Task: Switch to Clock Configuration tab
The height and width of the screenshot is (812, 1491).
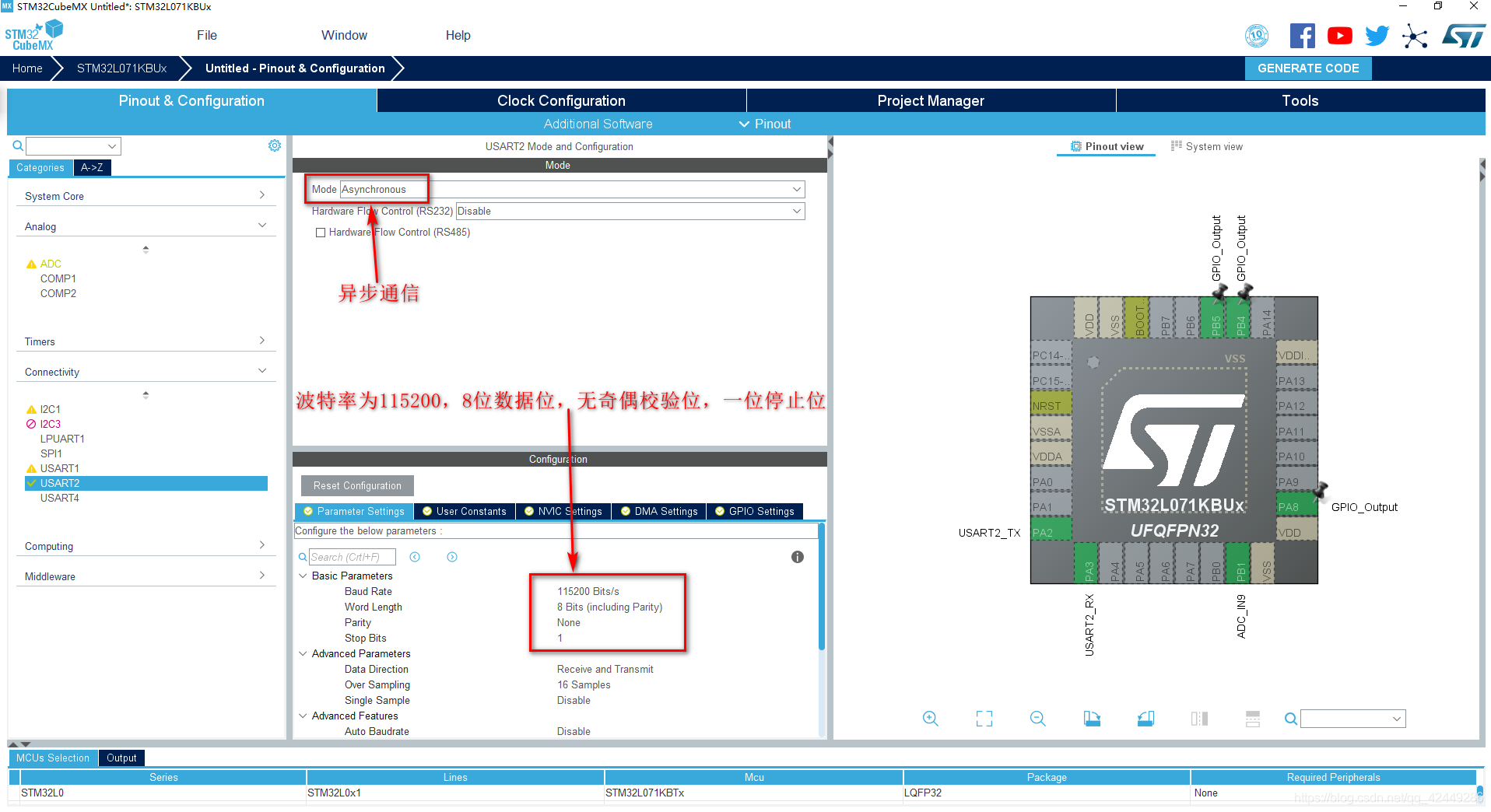Action: [x=561, y=100]
